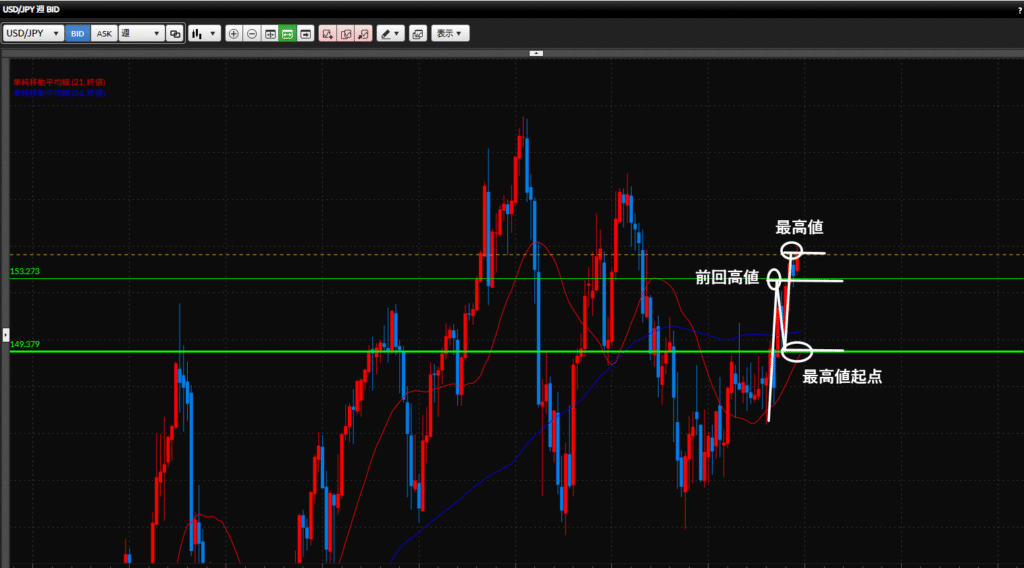Image resolution: width=1024 pixels, height=568 pixels.
Task: Open the 表示 display menu
Action: tap(450, 33)
